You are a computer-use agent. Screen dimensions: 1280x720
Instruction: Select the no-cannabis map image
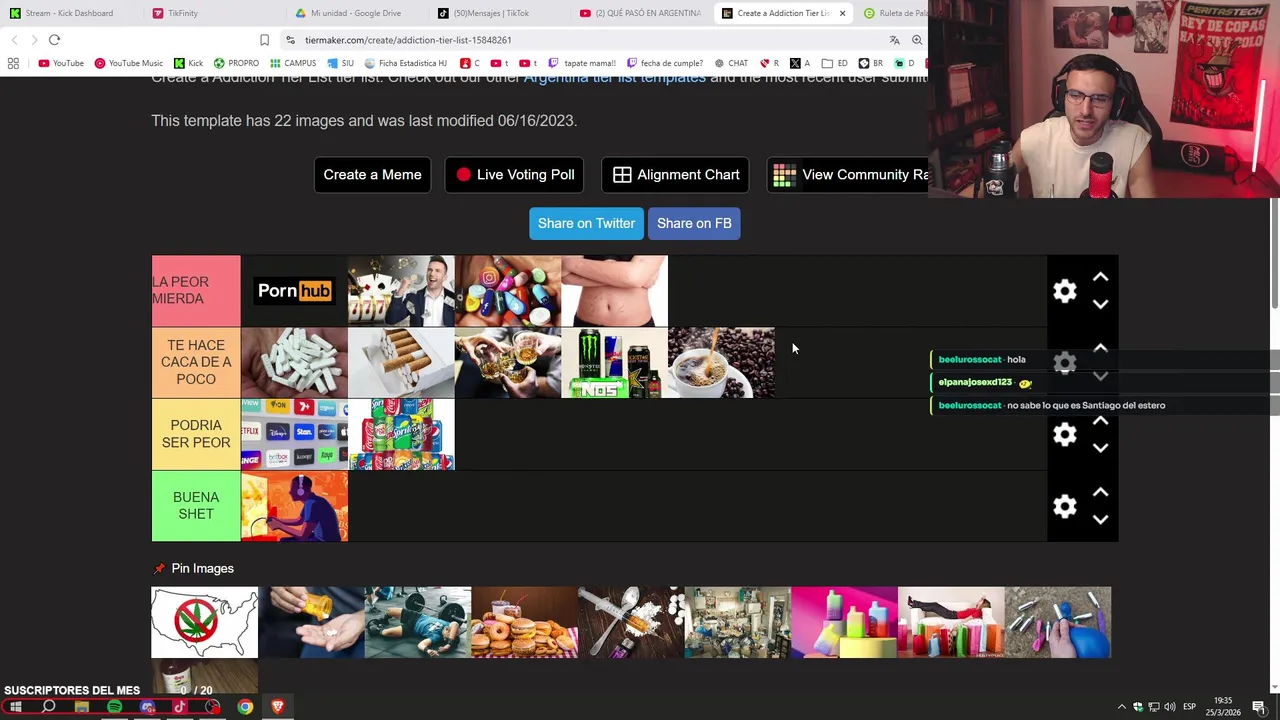coord(204,622)
